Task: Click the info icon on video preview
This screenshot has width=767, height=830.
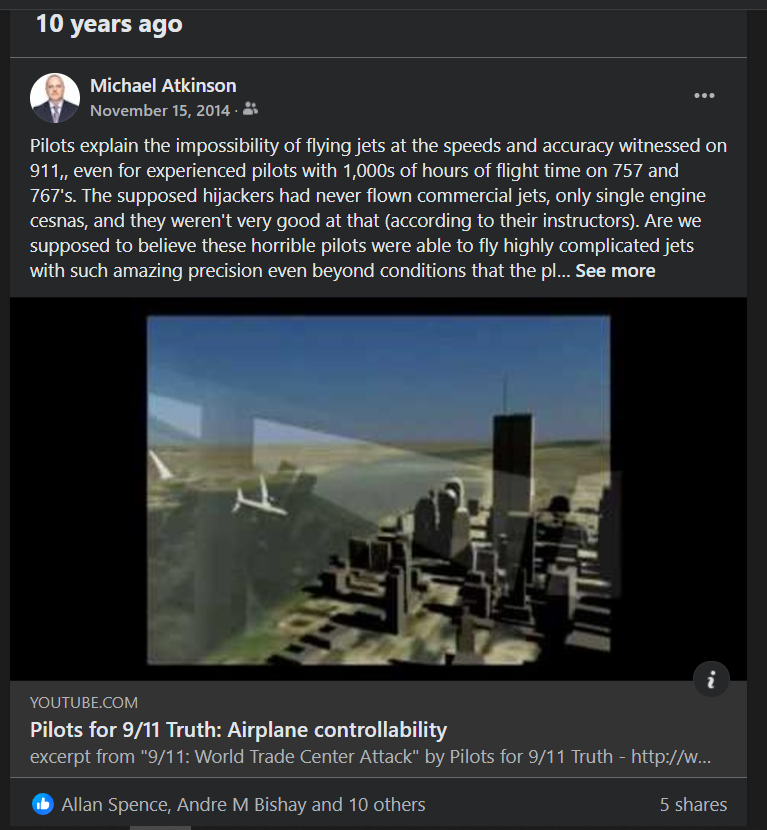Action: [x=711, y=679]
